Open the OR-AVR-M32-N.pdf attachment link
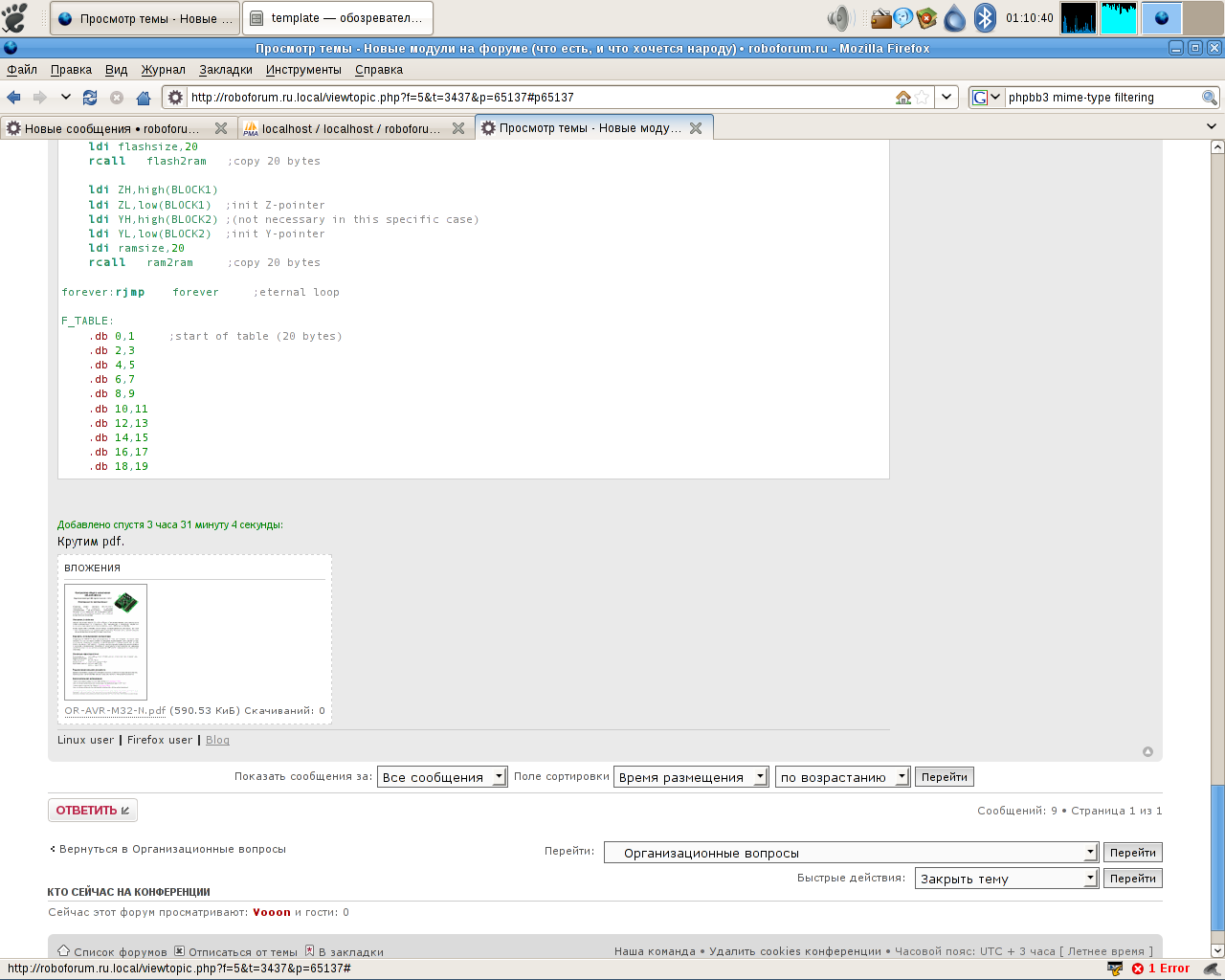Image resolution: width=1225 pixels, height=980 pixels. point(115,711)
